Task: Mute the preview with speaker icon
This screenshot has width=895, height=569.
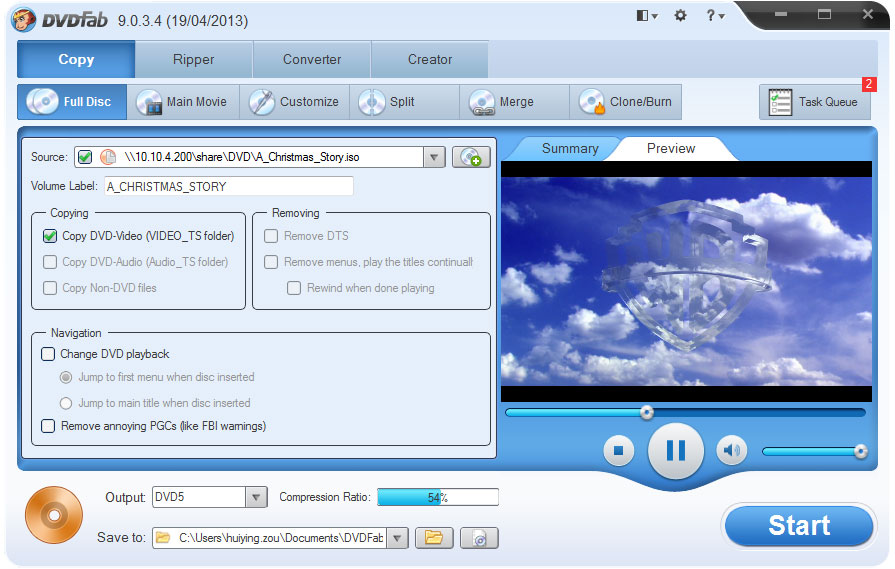Action: [x=731, y=450]
